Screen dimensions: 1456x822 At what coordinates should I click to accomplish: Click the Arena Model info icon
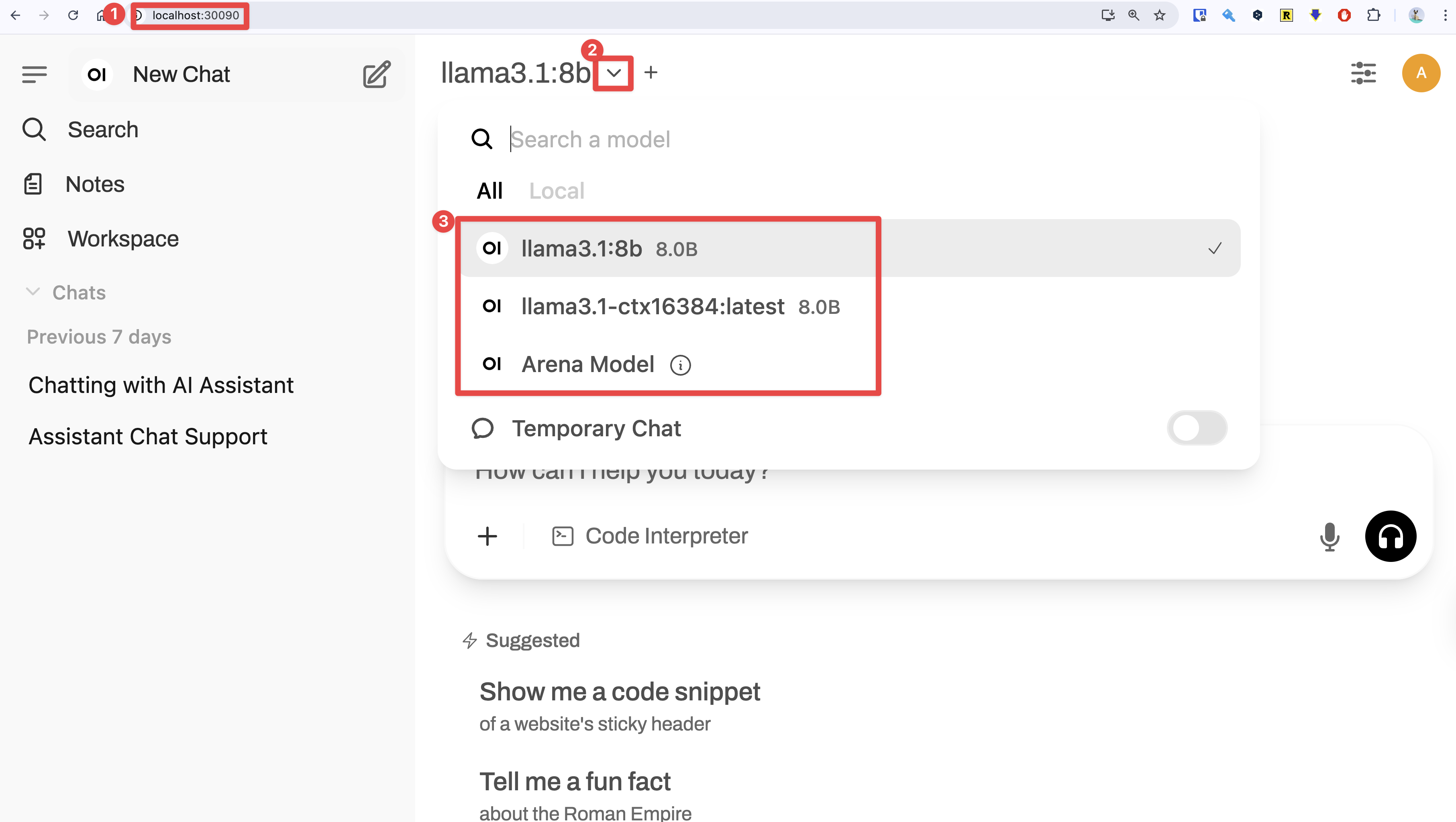tap(680, 366)
